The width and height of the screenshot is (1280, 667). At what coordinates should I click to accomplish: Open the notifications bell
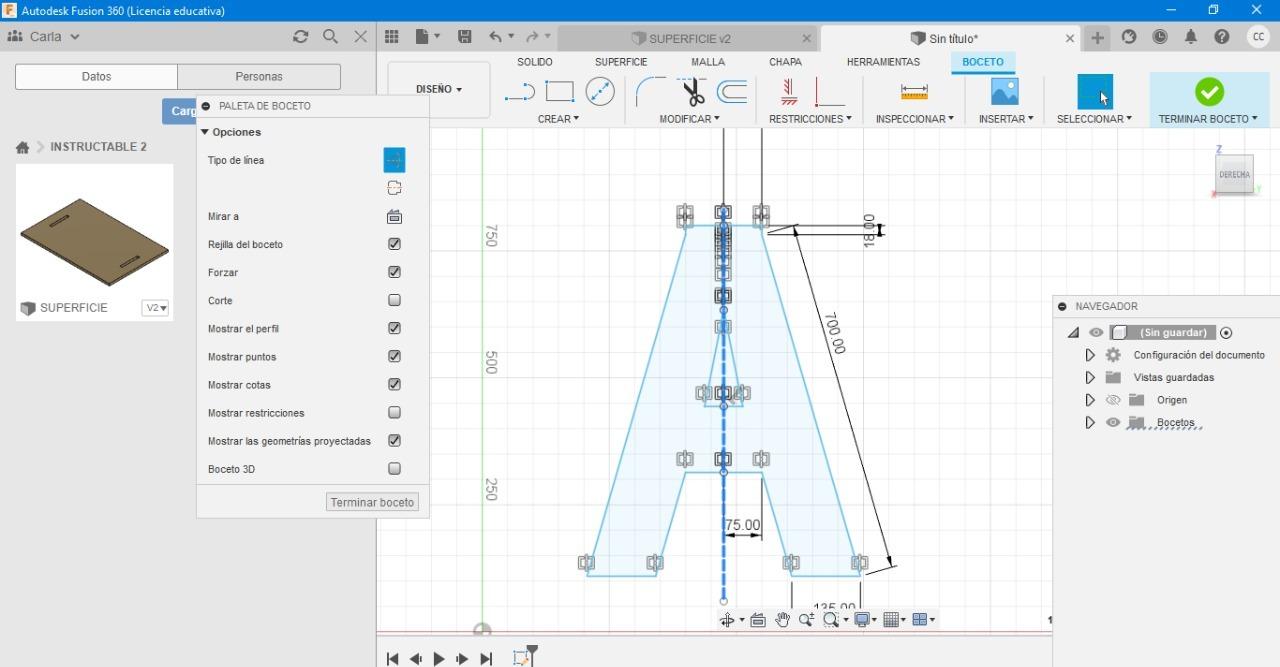click(1190, 37)
